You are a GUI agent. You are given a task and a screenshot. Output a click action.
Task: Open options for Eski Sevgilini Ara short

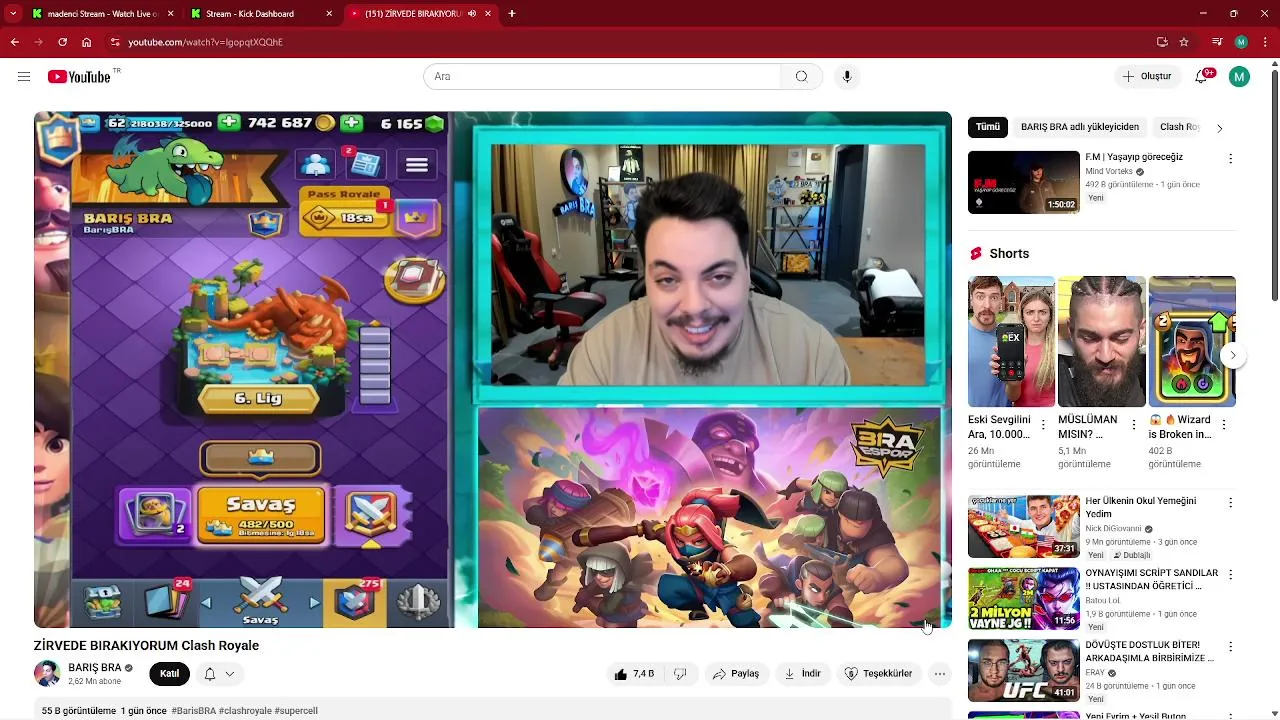click(x=1043, y=425)
